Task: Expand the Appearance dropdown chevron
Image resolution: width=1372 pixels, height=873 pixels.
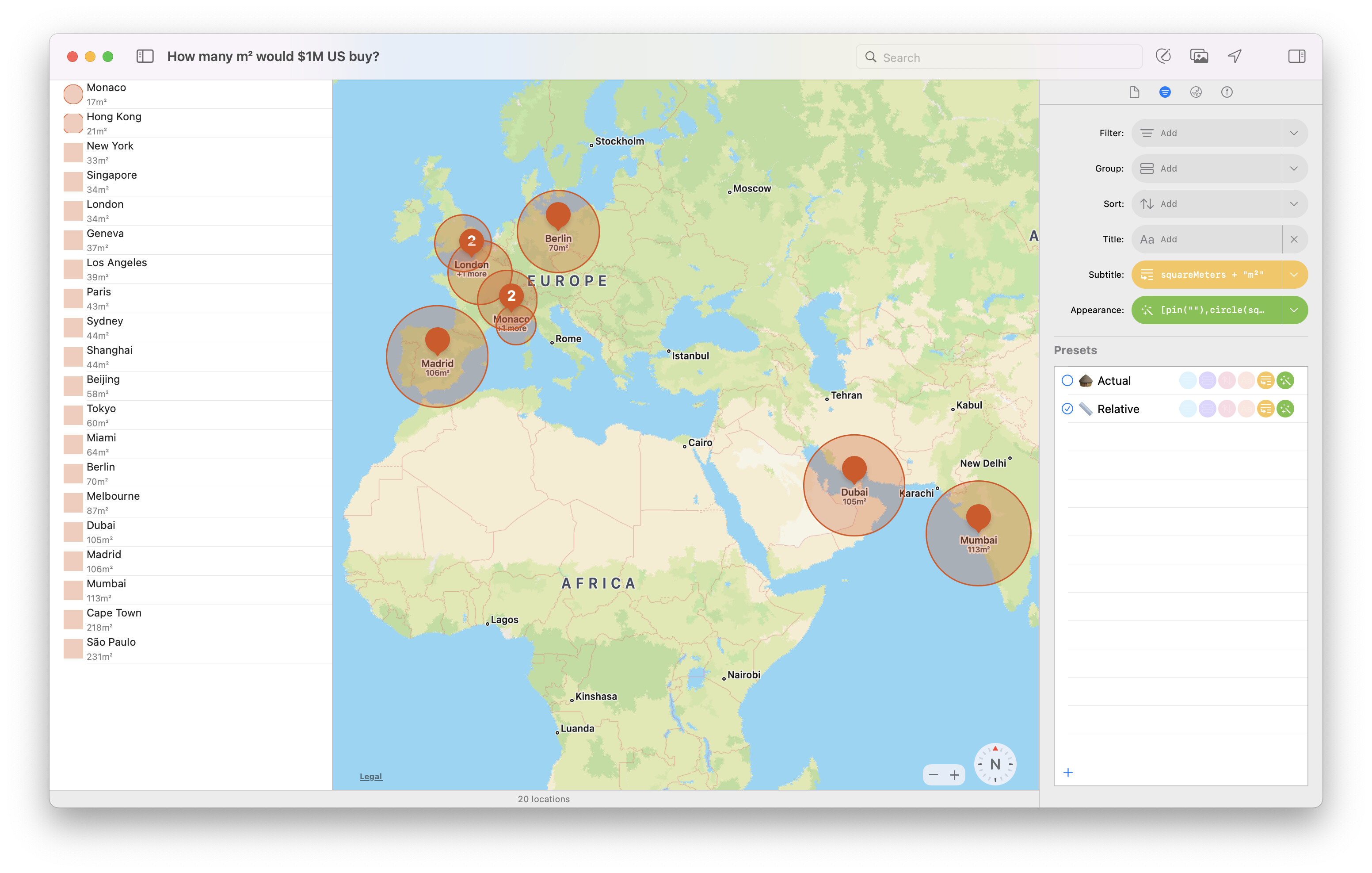Action: [1294, 310]
